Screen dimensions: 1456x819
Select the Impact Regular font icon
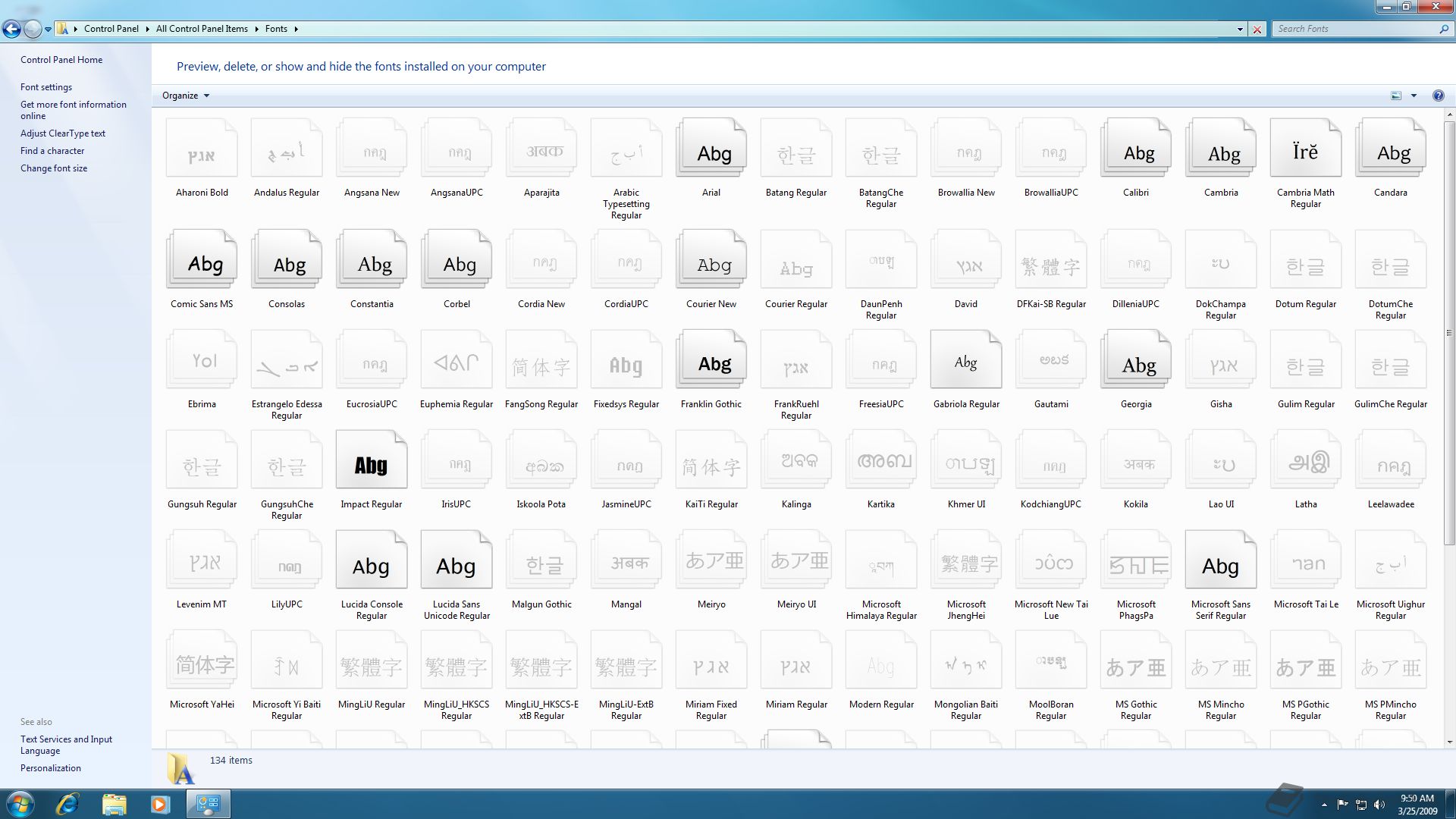pyautogui.click(x=372, y=460)
